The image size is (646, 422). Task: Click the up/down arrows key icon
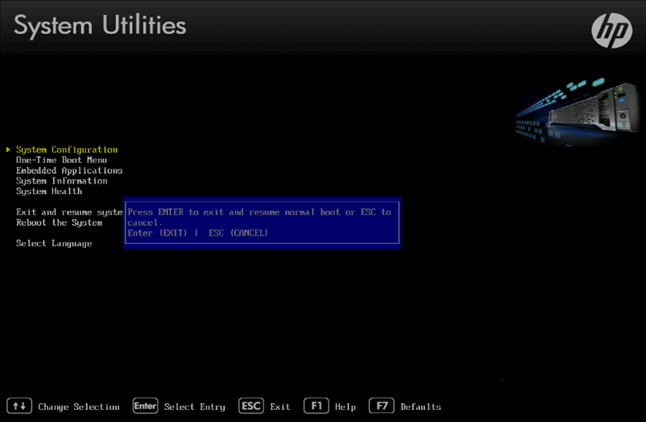click(19, 406)
